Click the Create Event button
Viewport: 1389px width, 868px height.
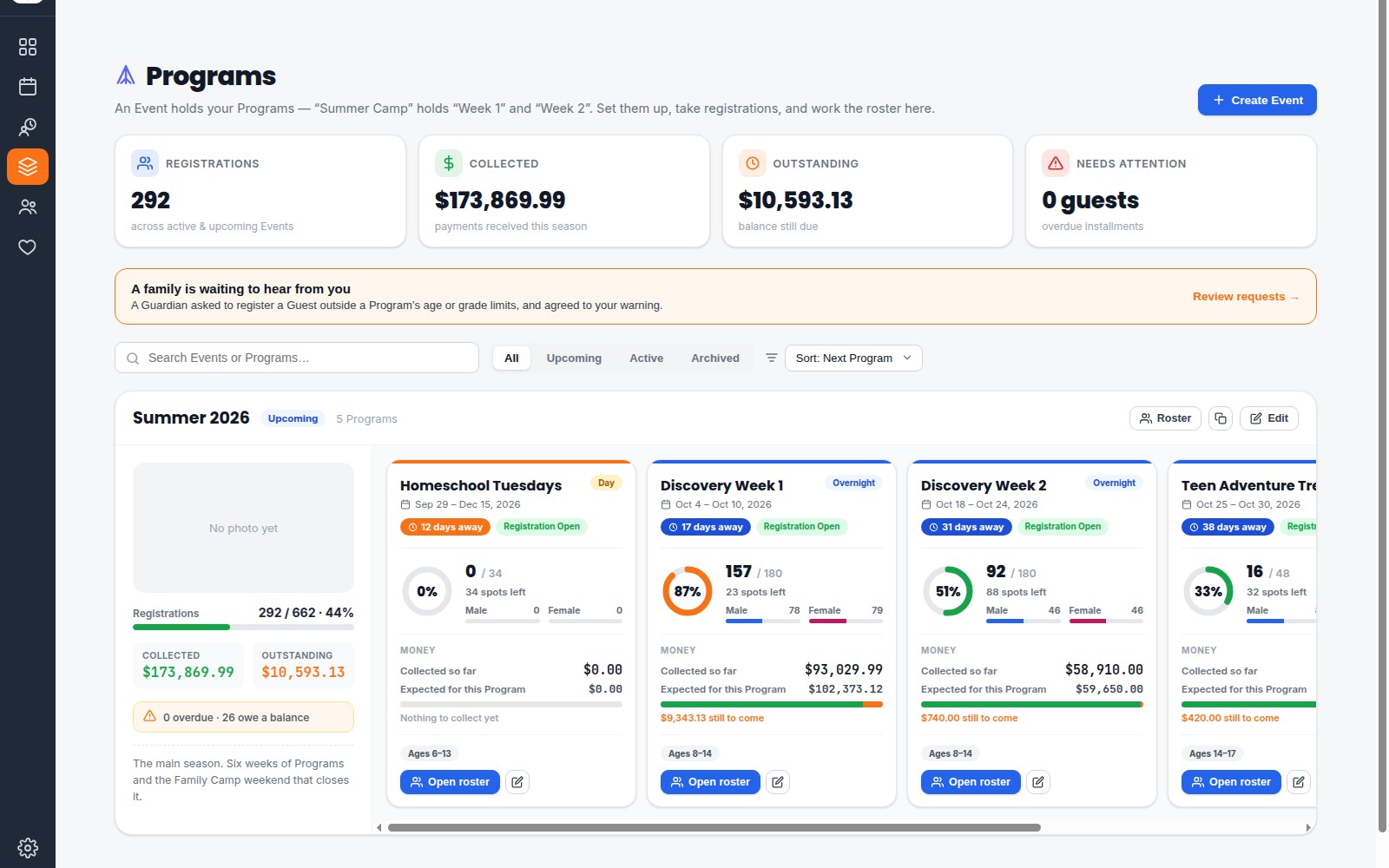[1257, 100]
